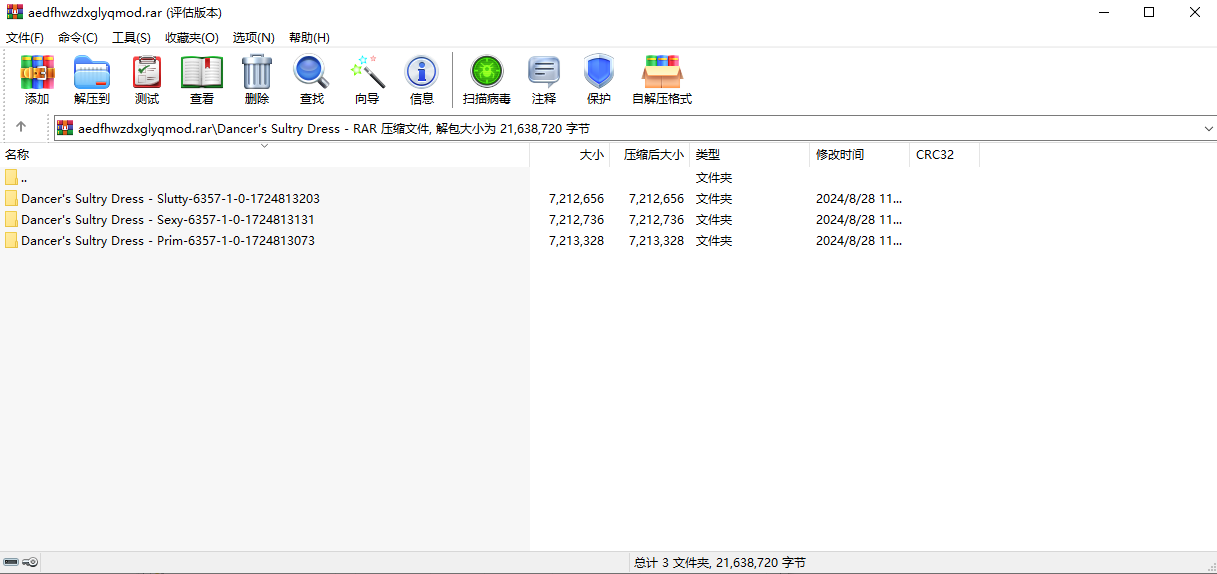Click the key icon in status bar
This screenshot has width=1217, height=574.
30,563
